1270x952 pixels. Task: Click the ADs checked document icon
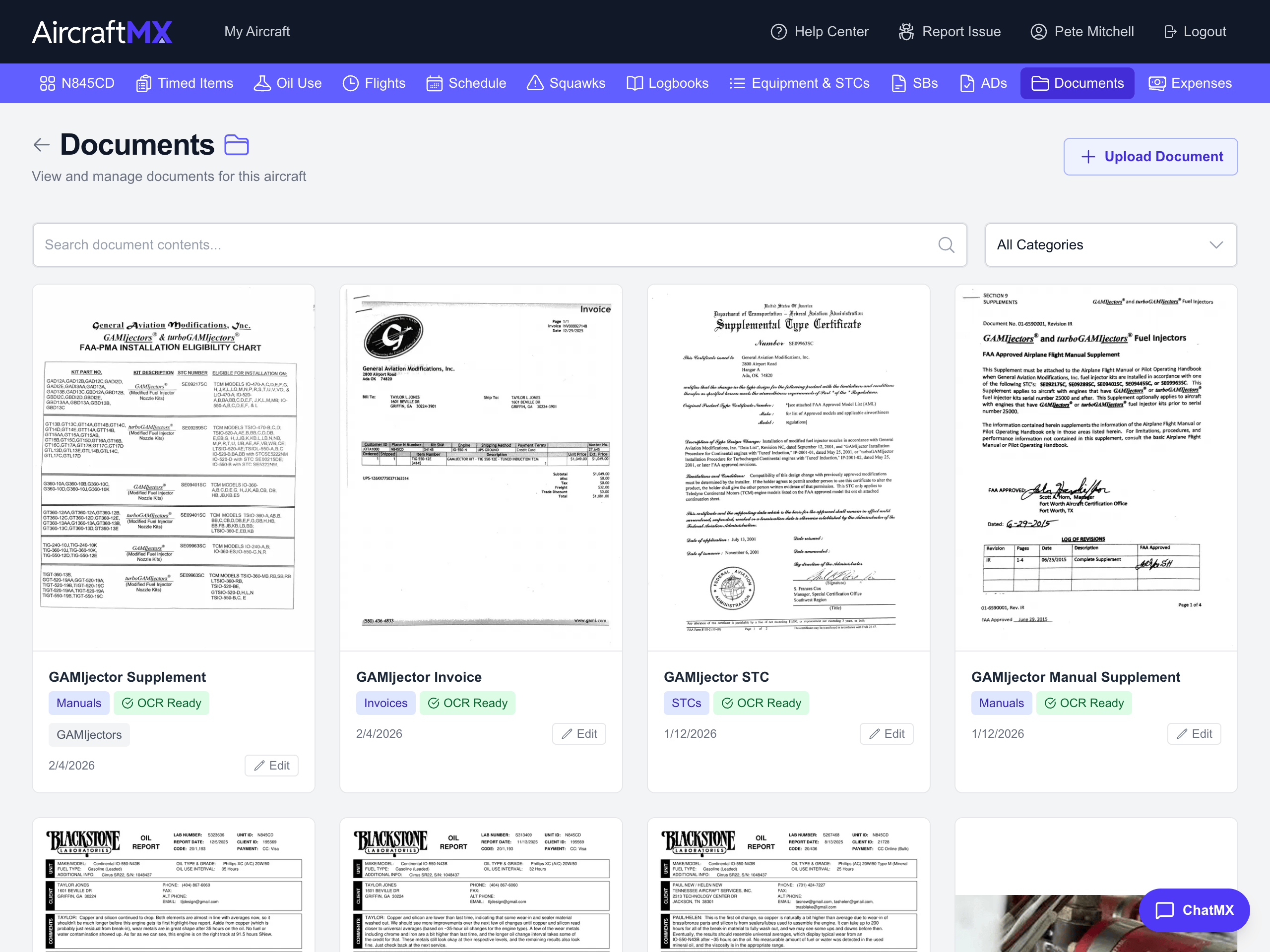(967, 83)
